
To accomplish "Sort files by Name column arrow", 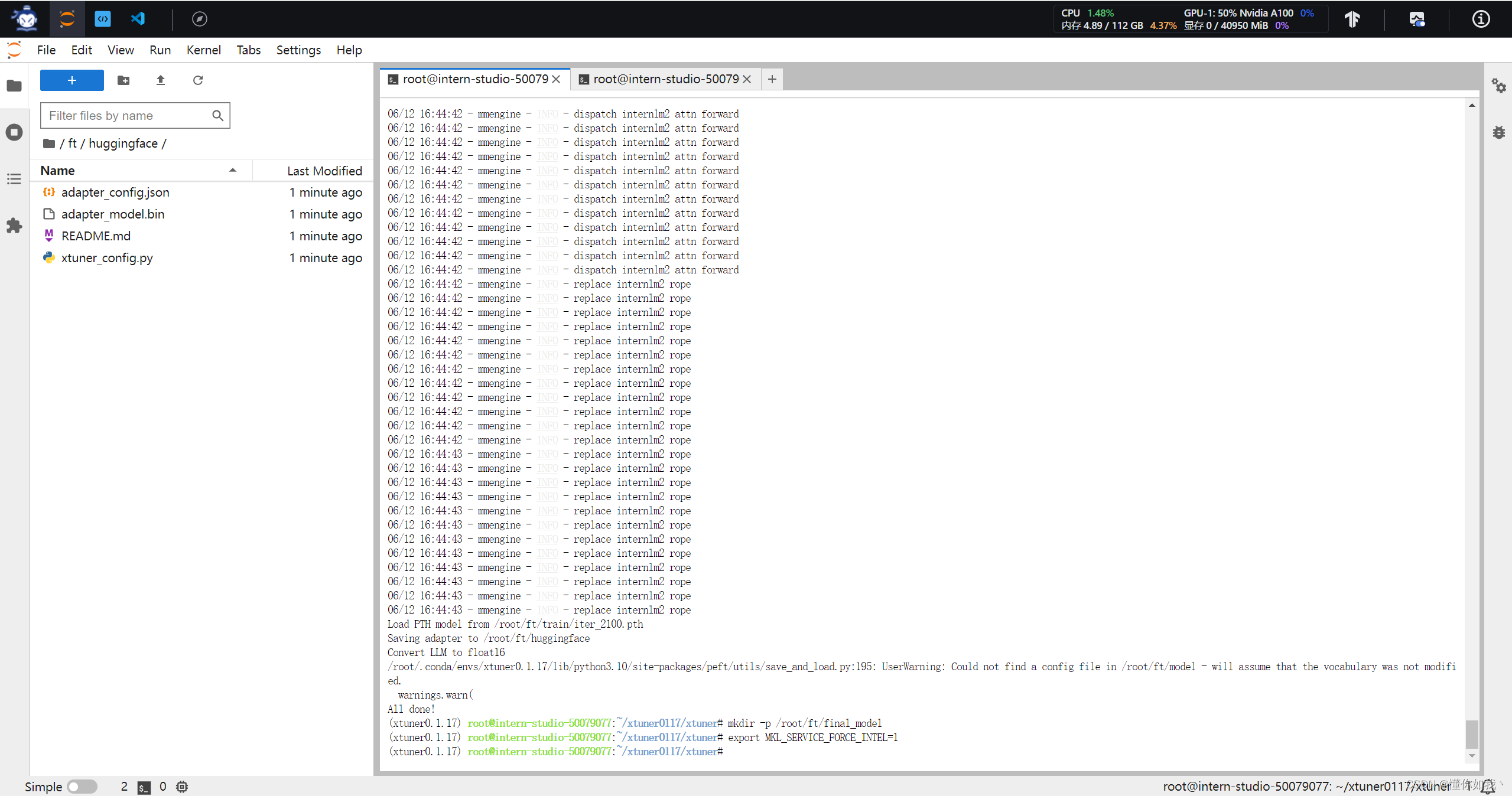I will point(232,171).
